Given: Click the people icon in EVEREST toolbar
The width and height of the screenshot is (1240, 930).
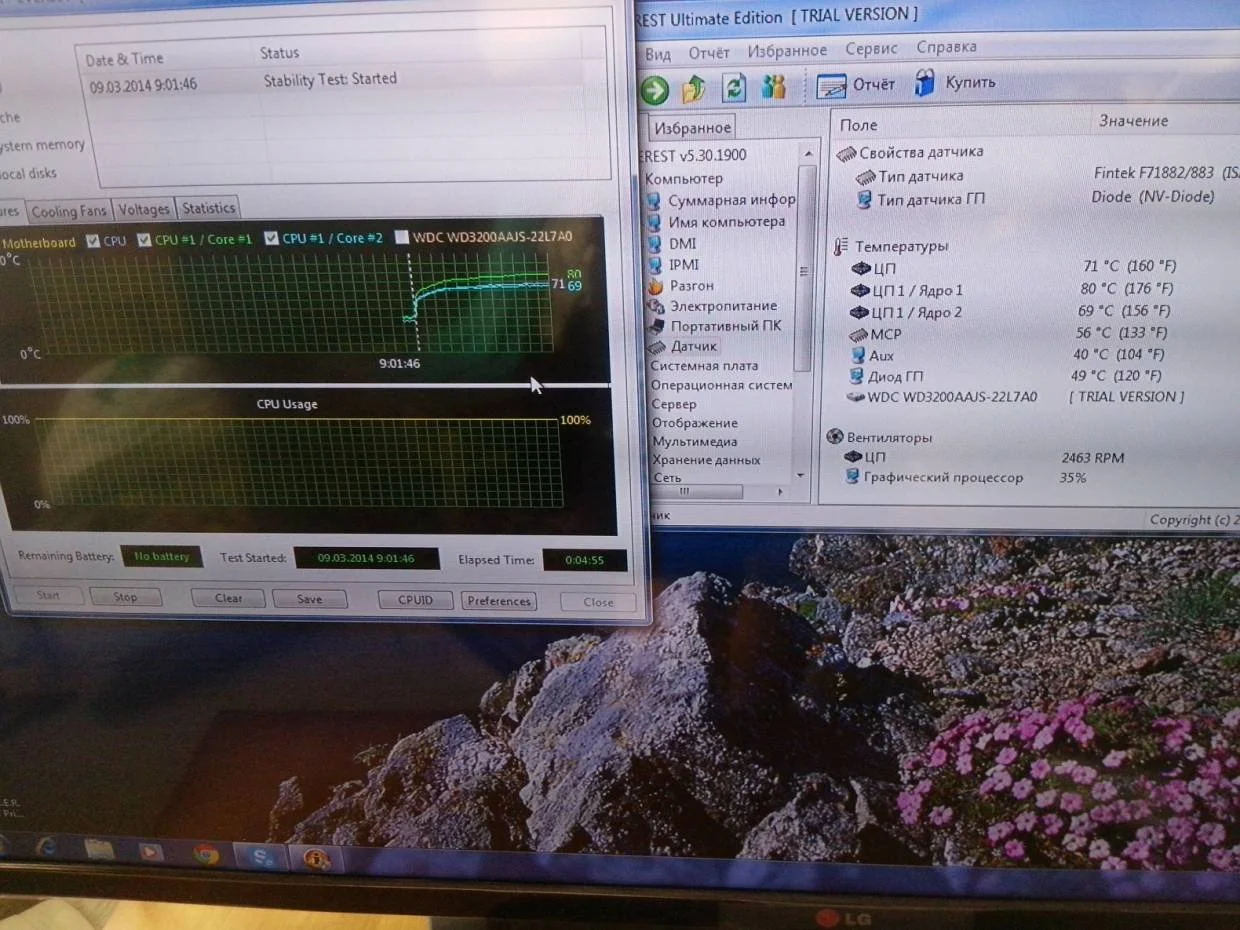Looking at the screenshot, I should [773, 87].
